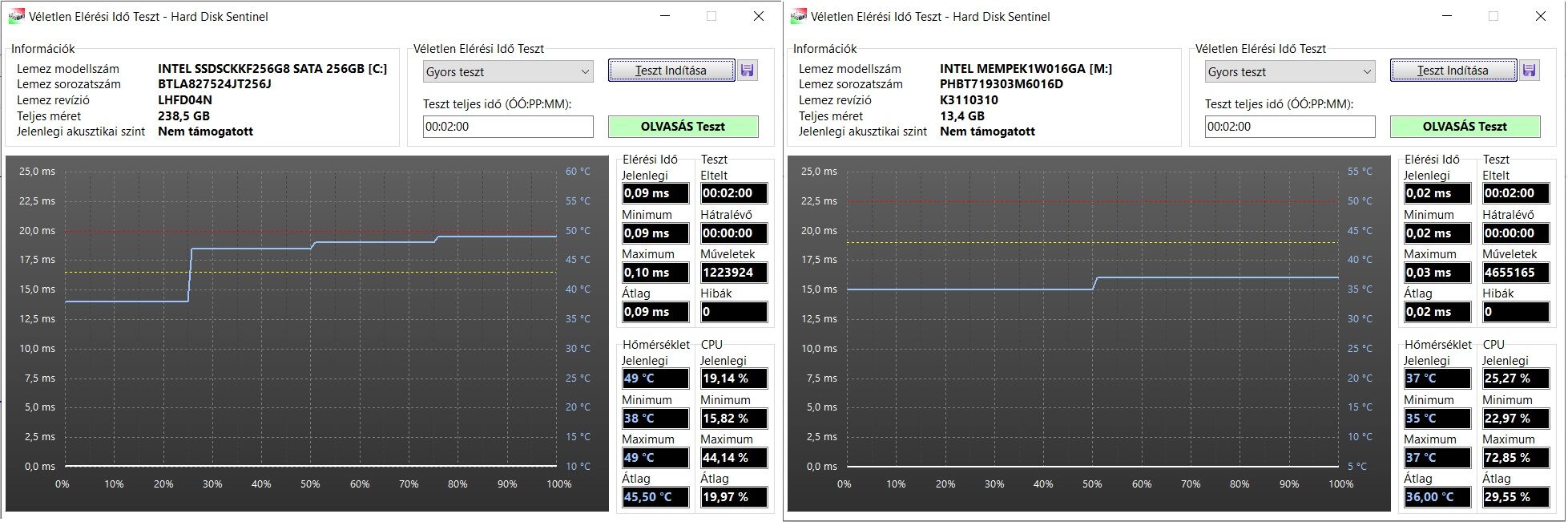Open the Gyors teszt dropdown in left window
This screenshot has width=1568, height=522.
tap(508, 71)
